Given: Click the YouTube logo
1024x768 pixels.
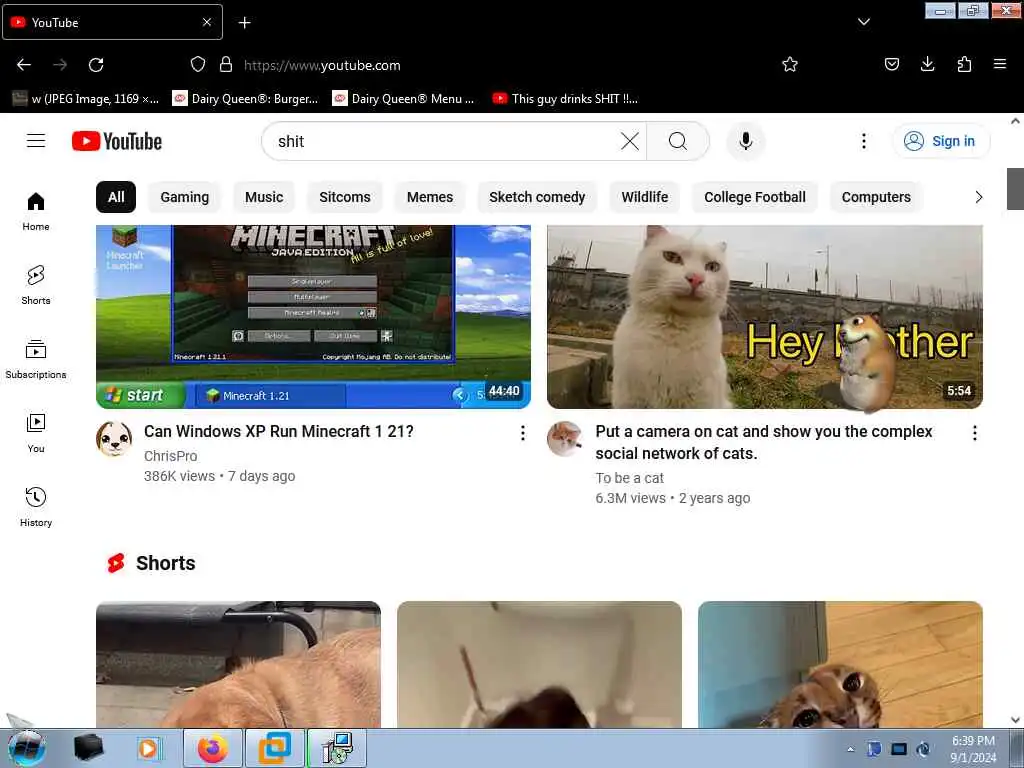Looking at the screenshot, I should pyautogui.click(x=117, y=141).
